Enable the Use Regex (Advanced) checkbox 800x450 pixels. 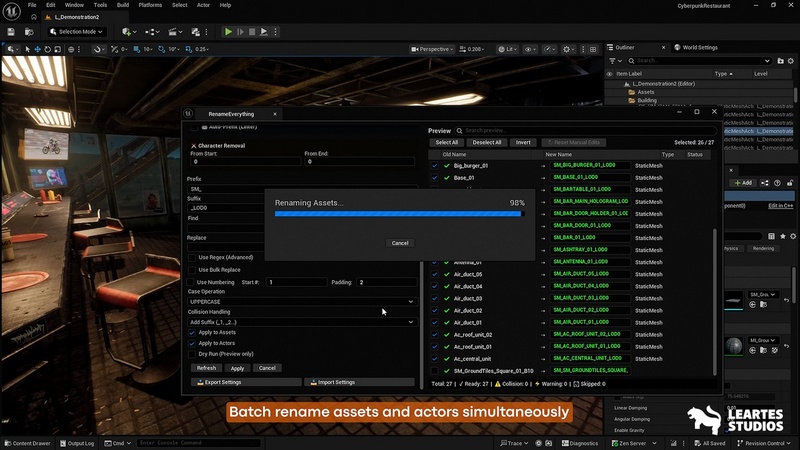(x=192, y=257)
